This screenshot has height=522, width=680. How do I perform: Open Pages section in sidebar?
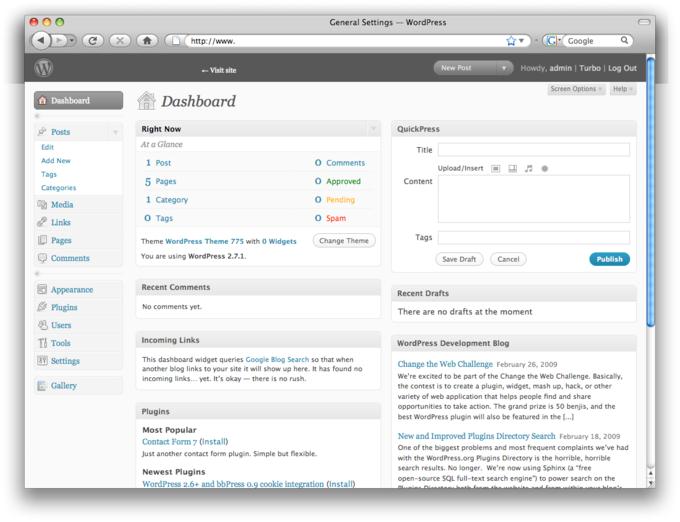coord(61,240)
